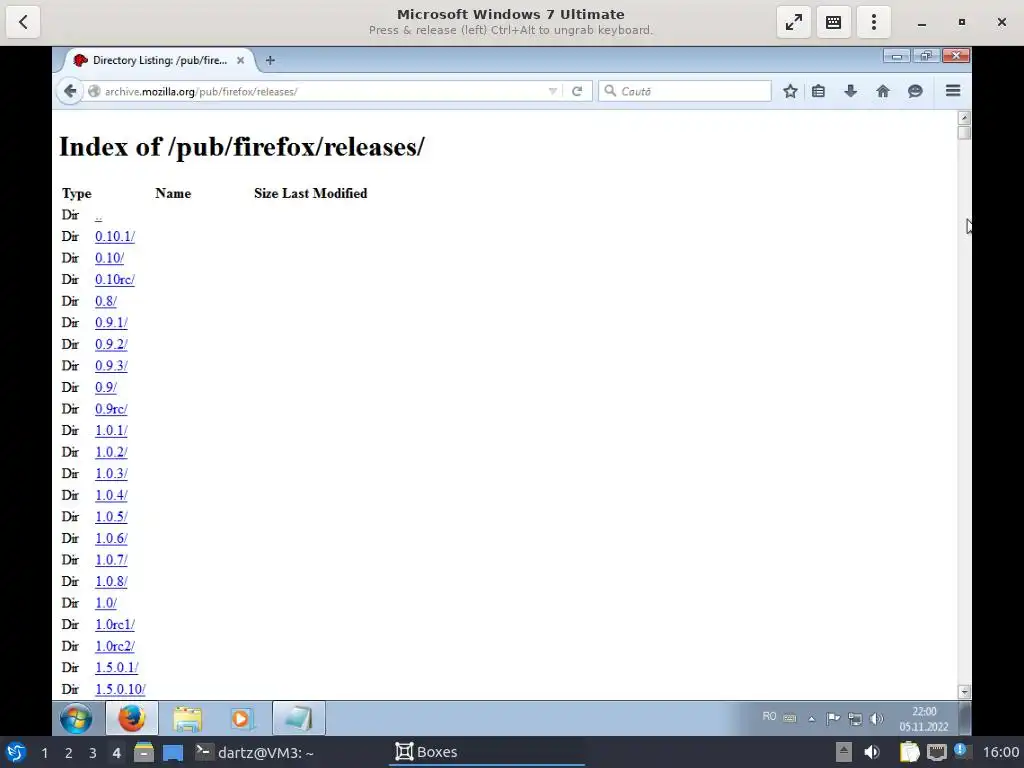This screenshot has width=1024, height=768.
Task: Select Boxes entry in host taskbar
Action: [x=487, y=752]
